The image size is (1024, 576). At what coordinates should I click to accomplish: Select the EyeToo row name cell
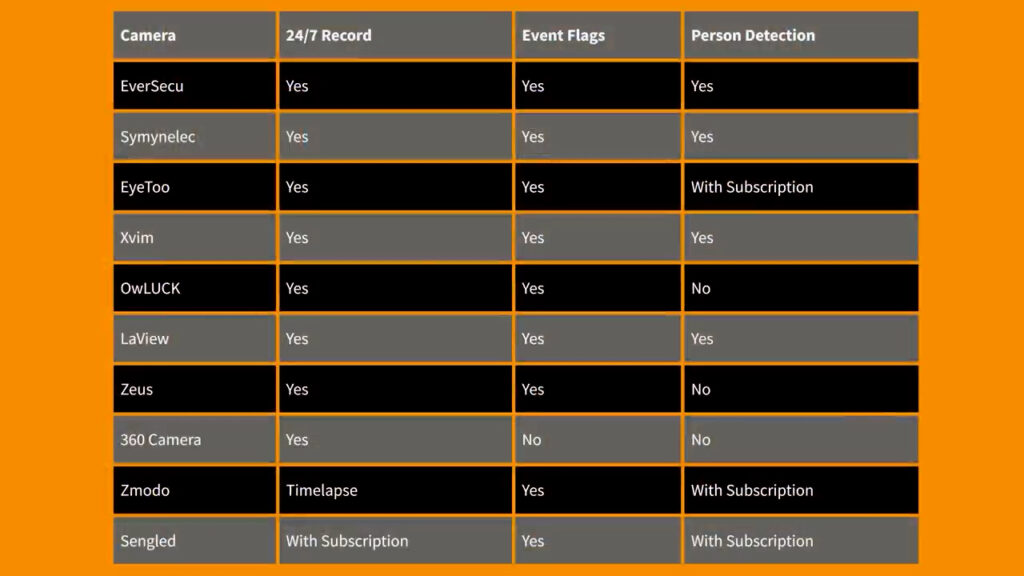click(145, 187)
